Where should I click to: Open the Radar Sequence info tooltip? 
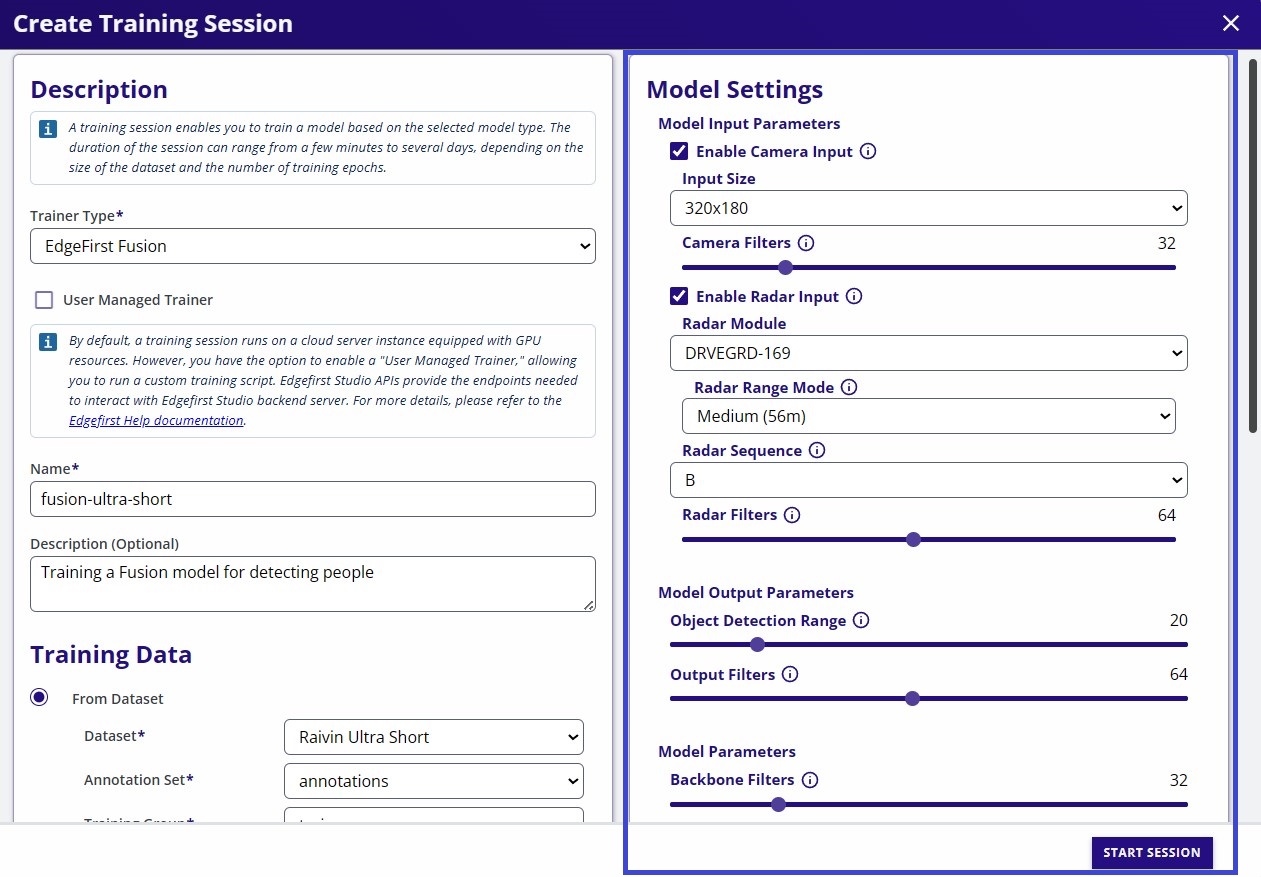point(817,450)
